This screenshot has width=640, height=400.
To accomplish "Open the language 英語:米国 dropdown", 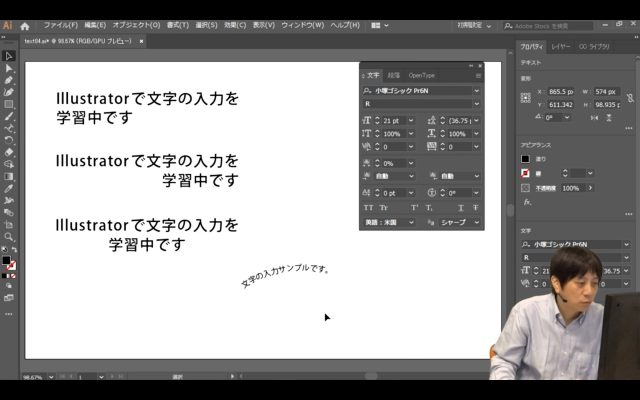I will 389,222.
